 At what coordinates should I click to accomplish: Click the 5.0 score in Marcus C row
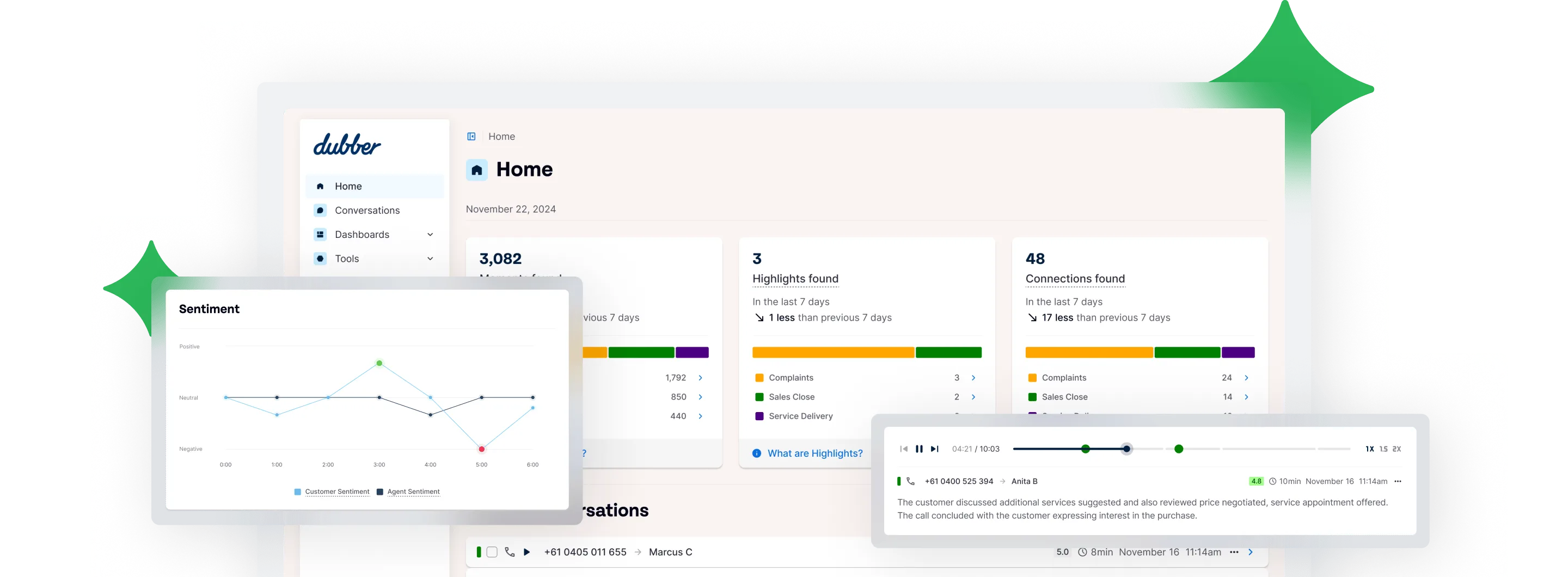tap(1062, 552)
